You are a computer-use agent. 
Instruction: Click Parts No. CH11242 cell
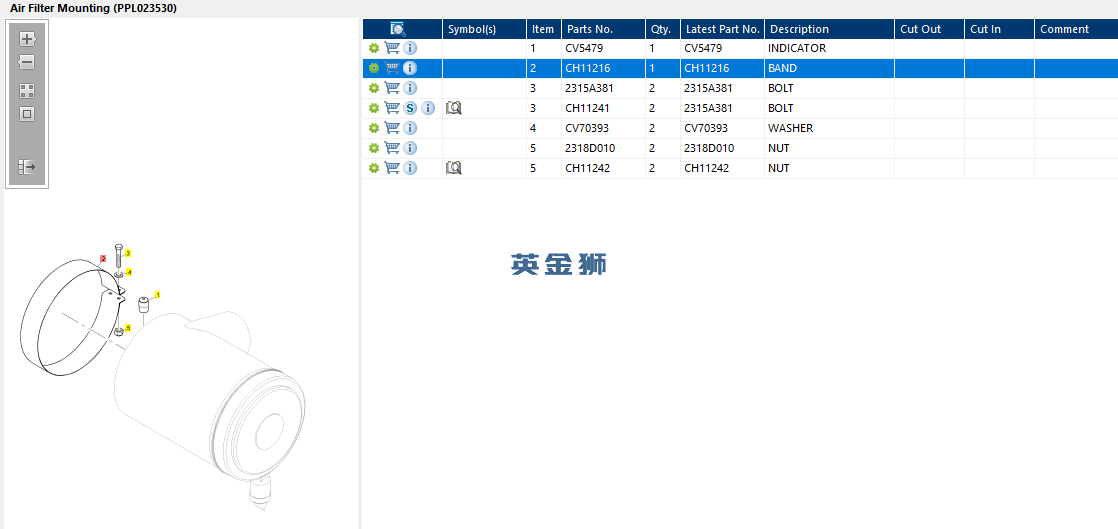tap(603, 168)
